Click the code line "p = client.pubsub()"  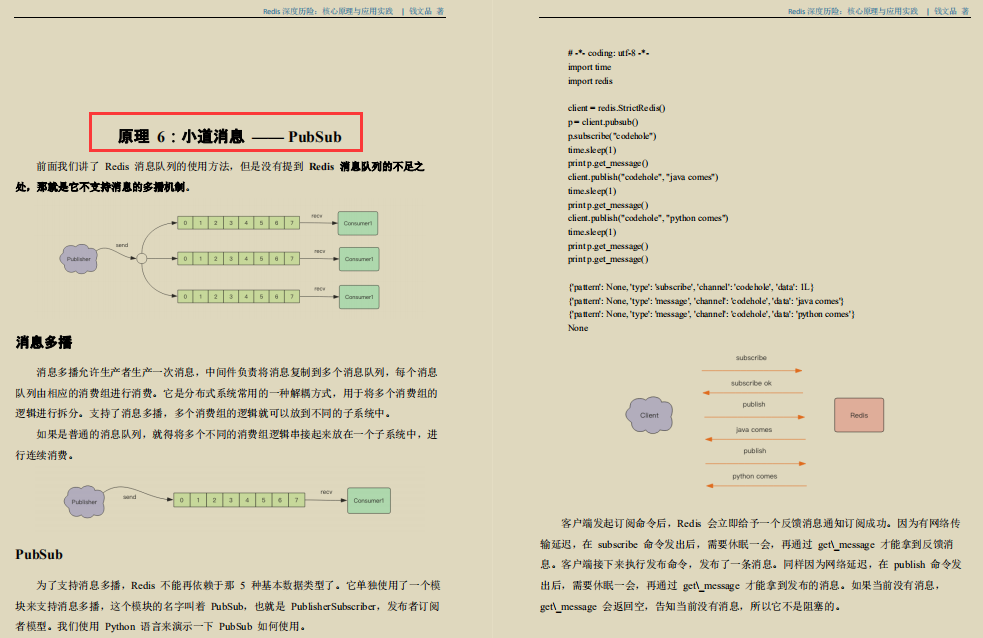point(603,122)
